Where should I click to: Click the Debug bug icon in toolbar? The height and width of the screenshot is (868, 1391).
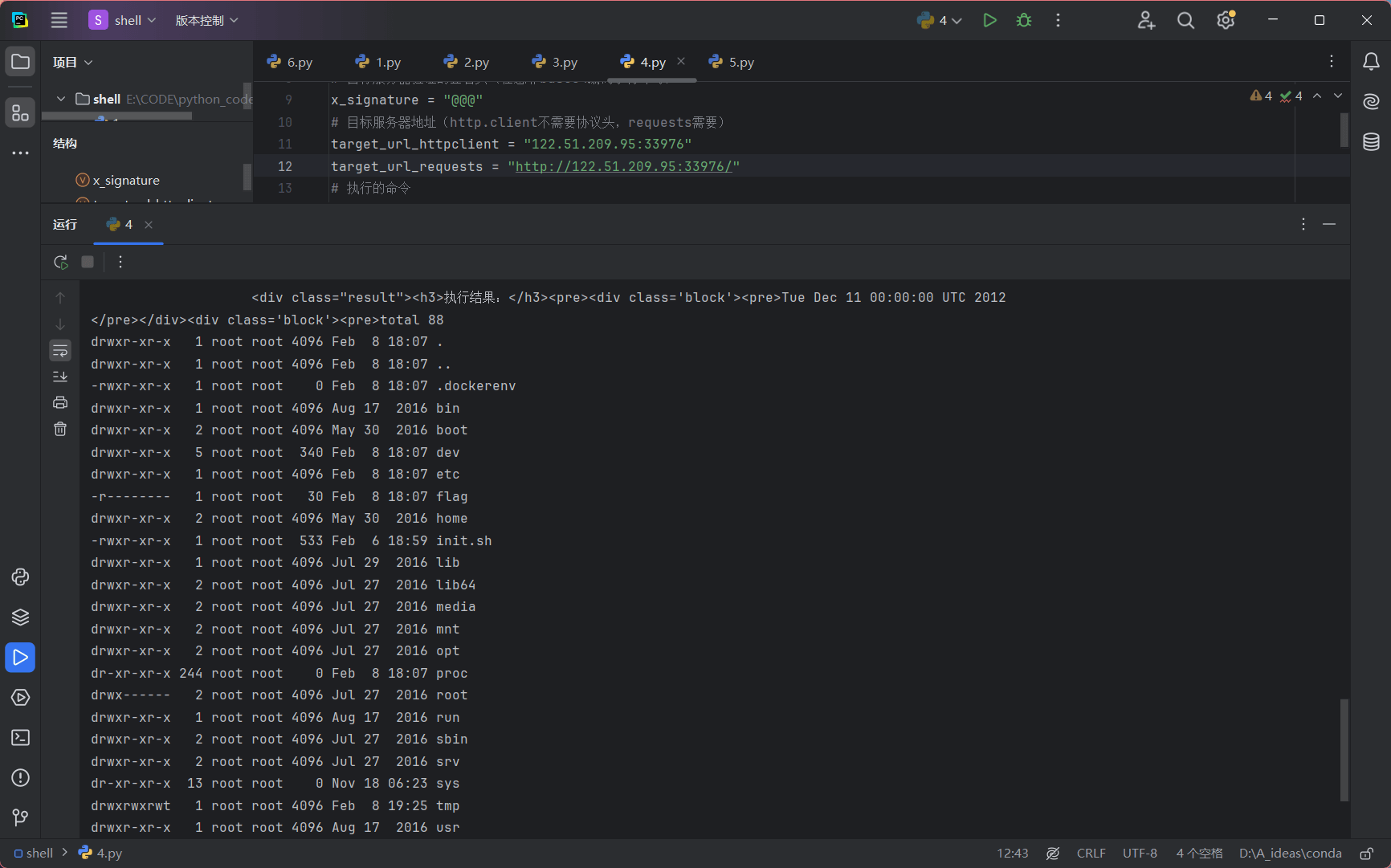1024,21
